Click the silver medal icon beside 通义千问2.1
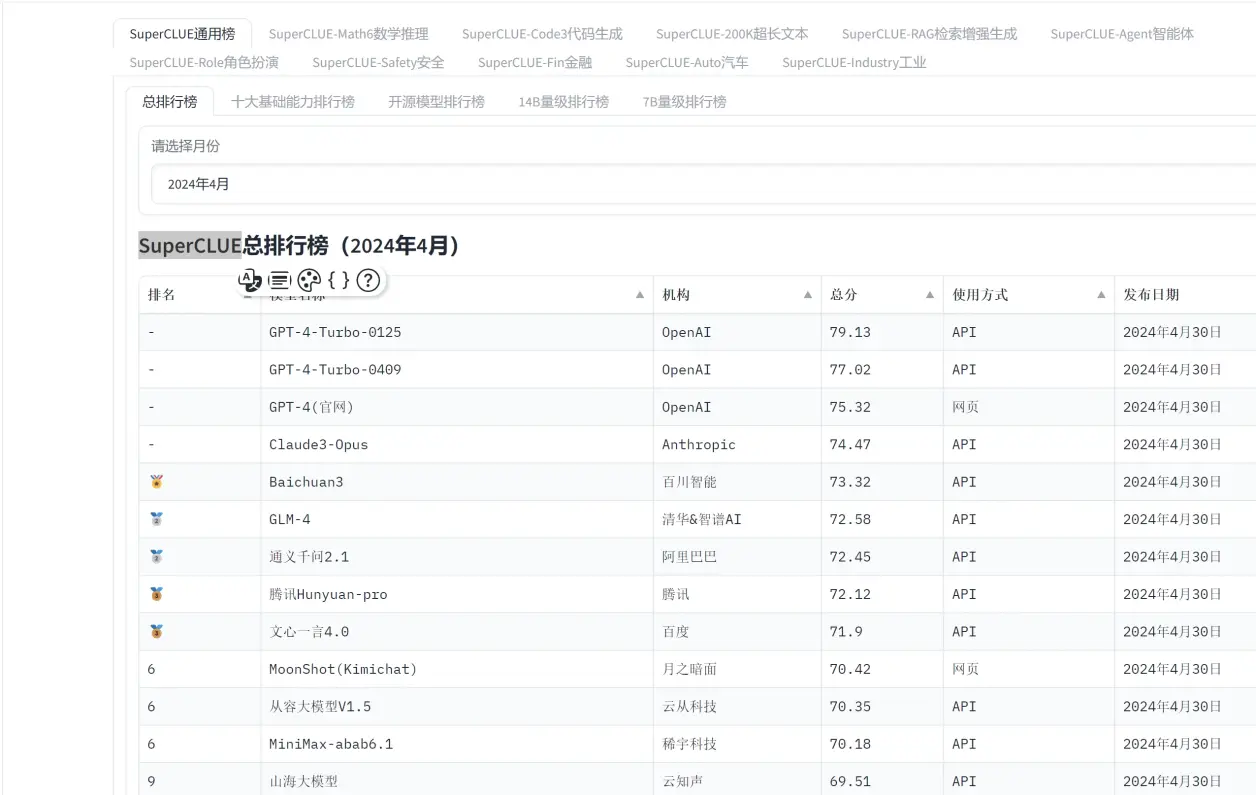 click(156, 556)
